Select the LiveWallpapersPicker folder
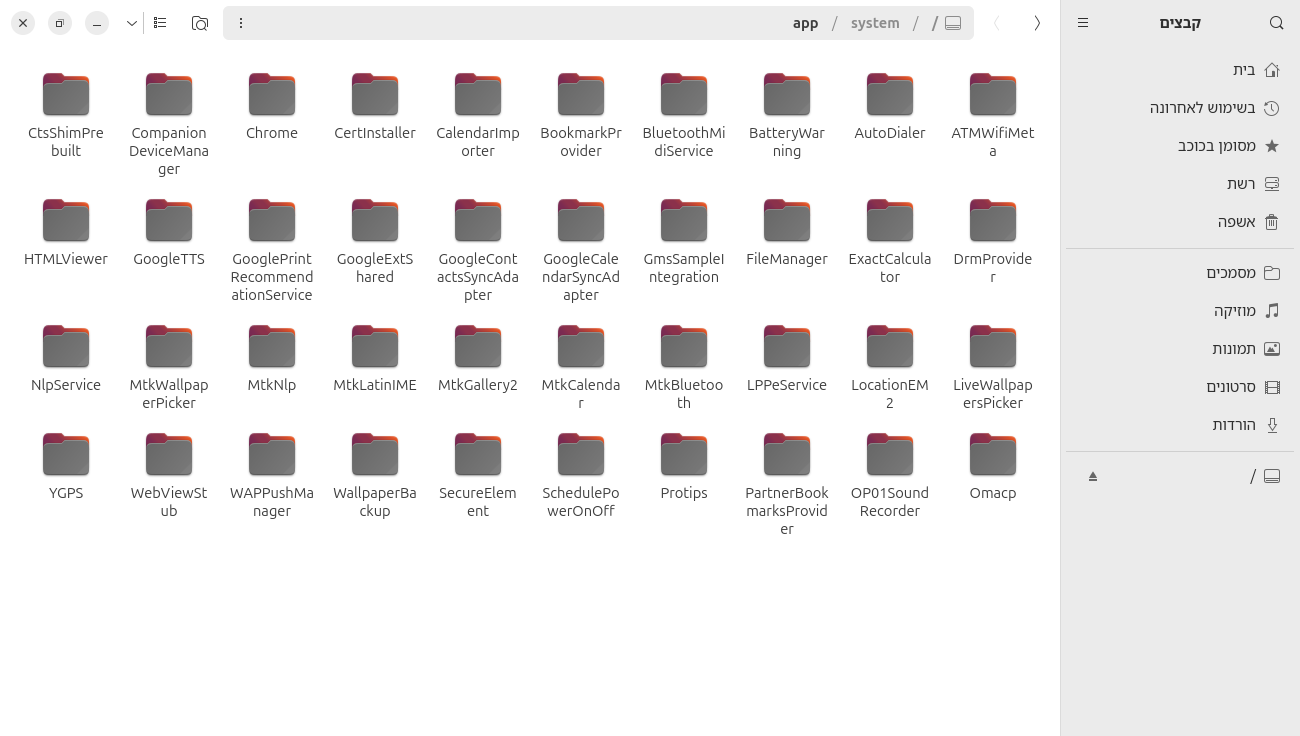This screenshot has height=736, width=1300. click(993, 367)
